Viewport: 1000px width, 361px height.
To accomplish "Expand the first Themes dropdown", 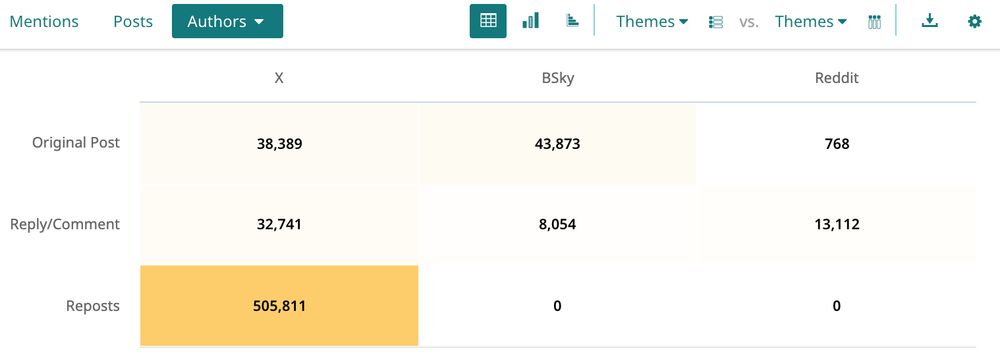I will pyautogui.click(x=652, y=22).
